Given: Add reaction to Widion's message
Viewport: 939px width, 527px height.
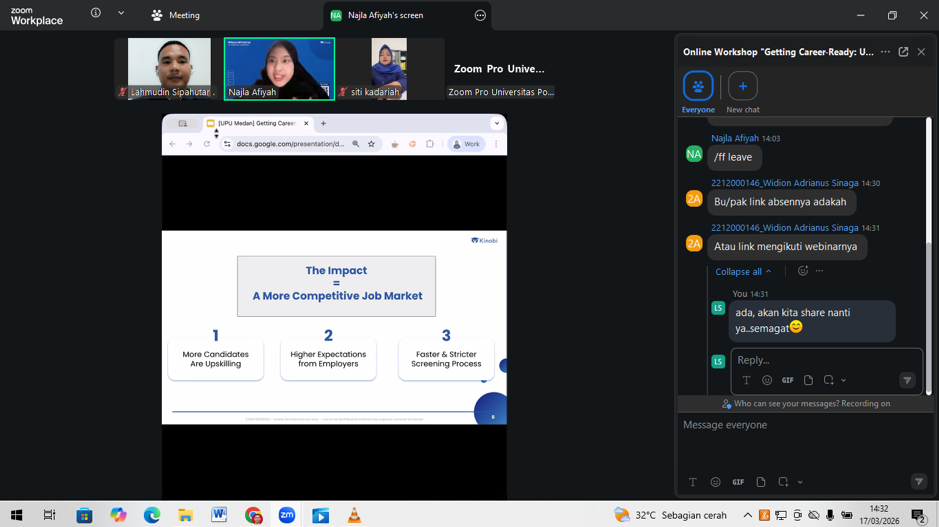Looking at the screenshot, I should pyautogui.click(x=803, y=271).
